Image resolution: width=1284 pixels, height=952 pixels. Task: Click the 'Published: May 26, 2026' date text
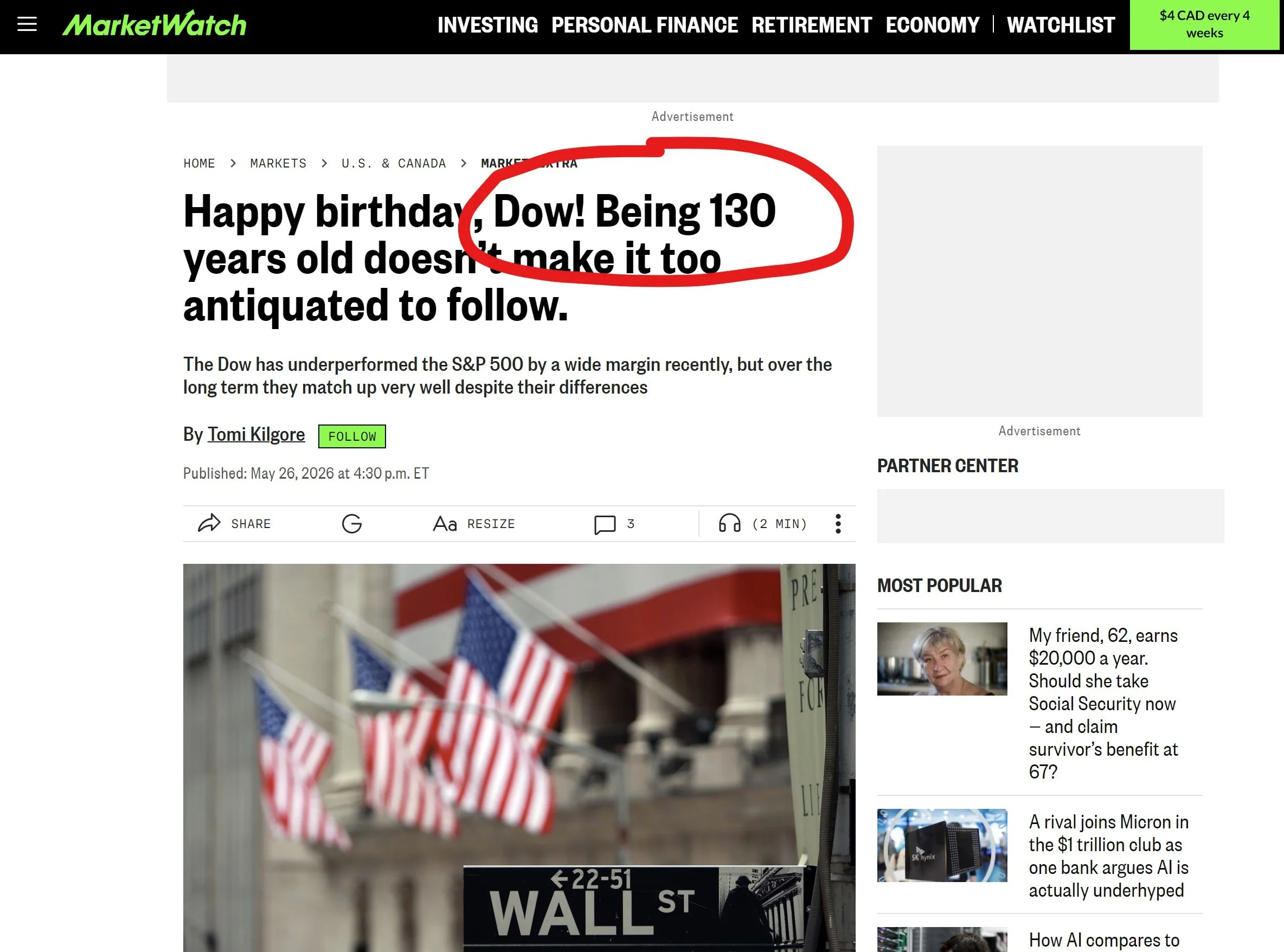click(306, 474)
